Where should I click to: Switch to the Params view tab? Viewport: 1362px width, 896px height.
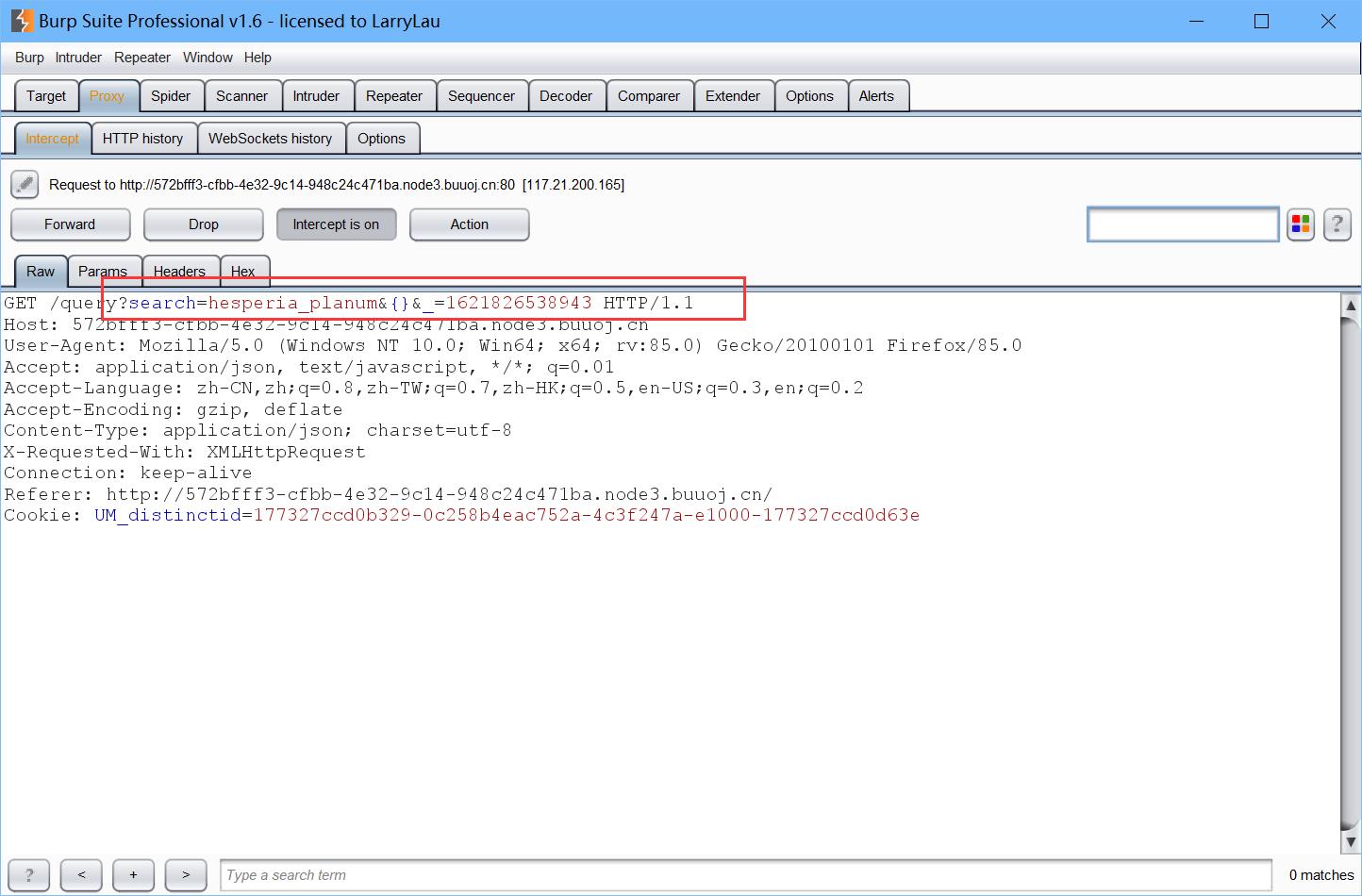(x=103, y=272)
